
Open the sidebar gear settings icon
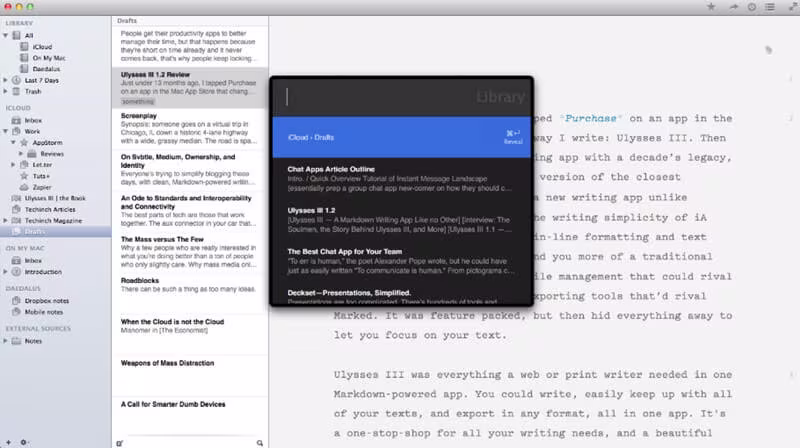pyautogui.click(x=23, y=442)
